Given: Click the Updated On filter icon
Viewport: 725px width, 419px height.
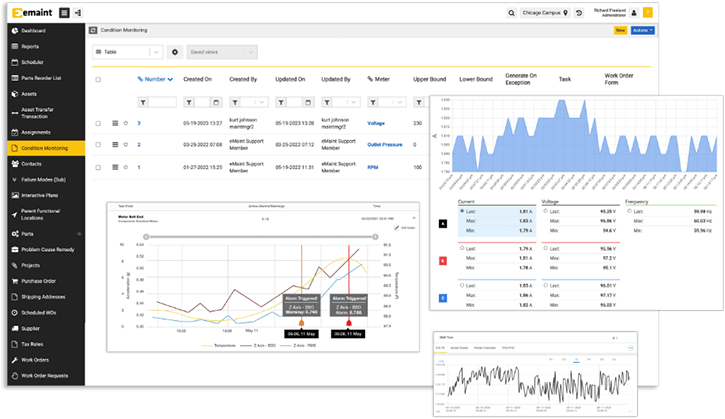Looking at the screenshot, I should click(x=281, y=102).
